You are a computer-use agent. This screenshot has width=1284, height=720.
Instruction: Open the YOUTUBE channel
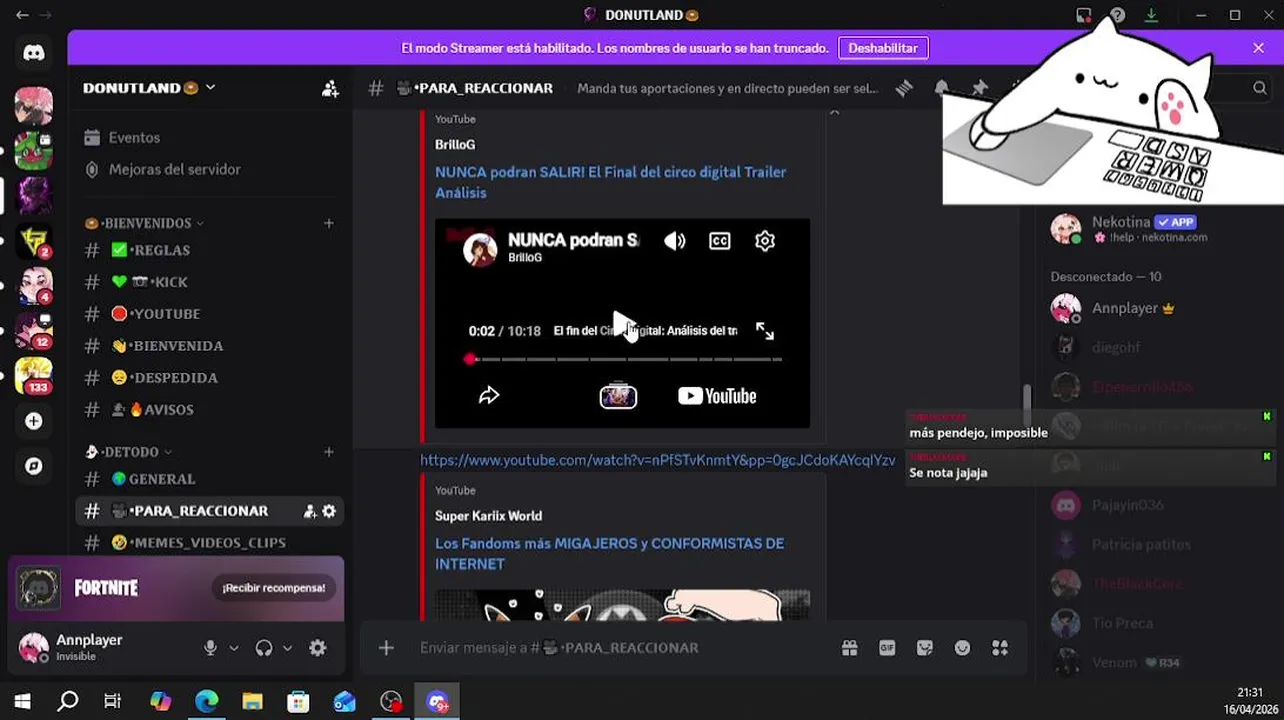(x=210, y=314)
